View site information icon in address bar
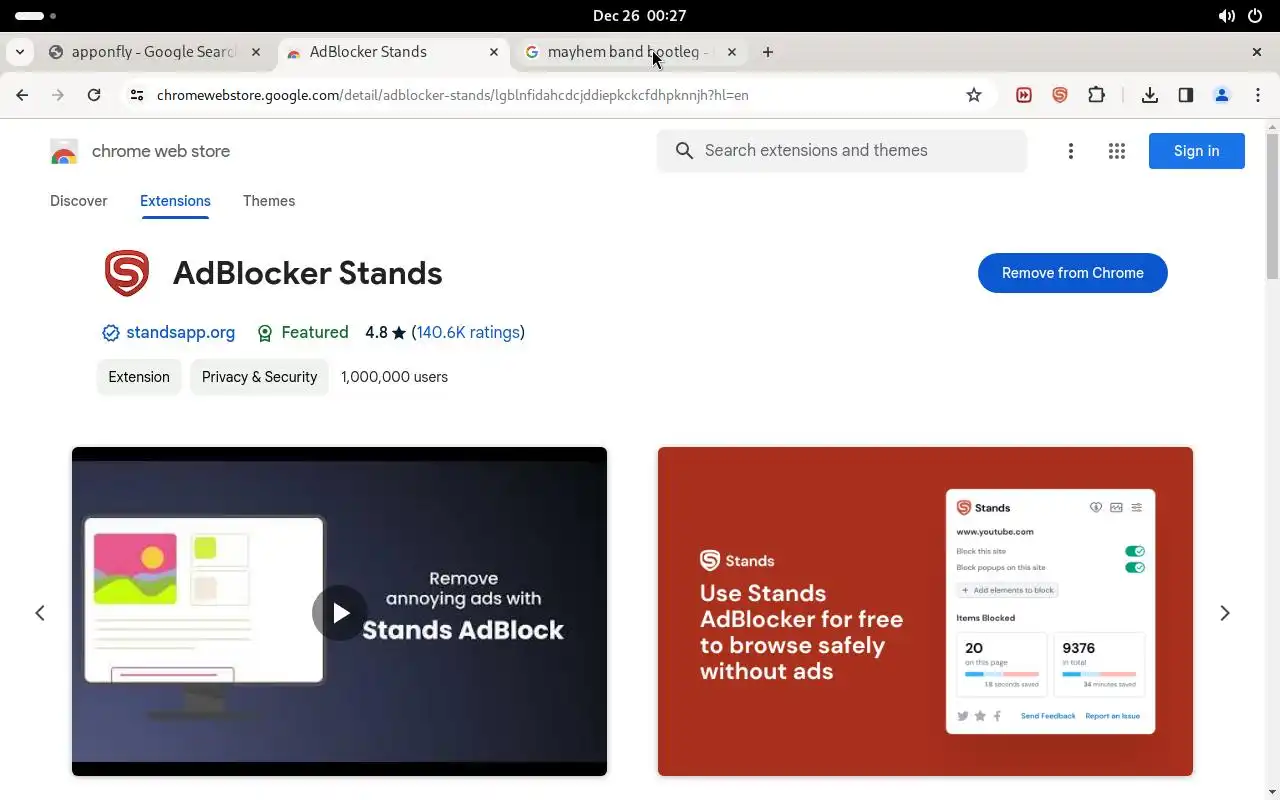The image size is (1280, 800). pyautogui.click(x=137, y=95)
